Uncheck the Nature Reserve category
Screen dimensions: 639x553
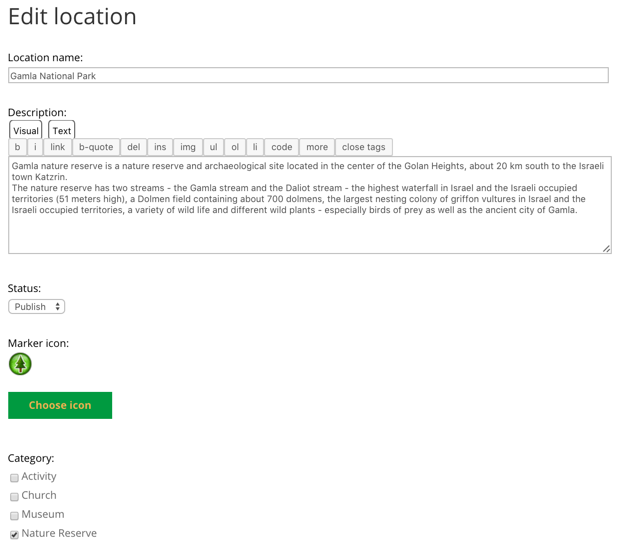click(x=14, y=534)
